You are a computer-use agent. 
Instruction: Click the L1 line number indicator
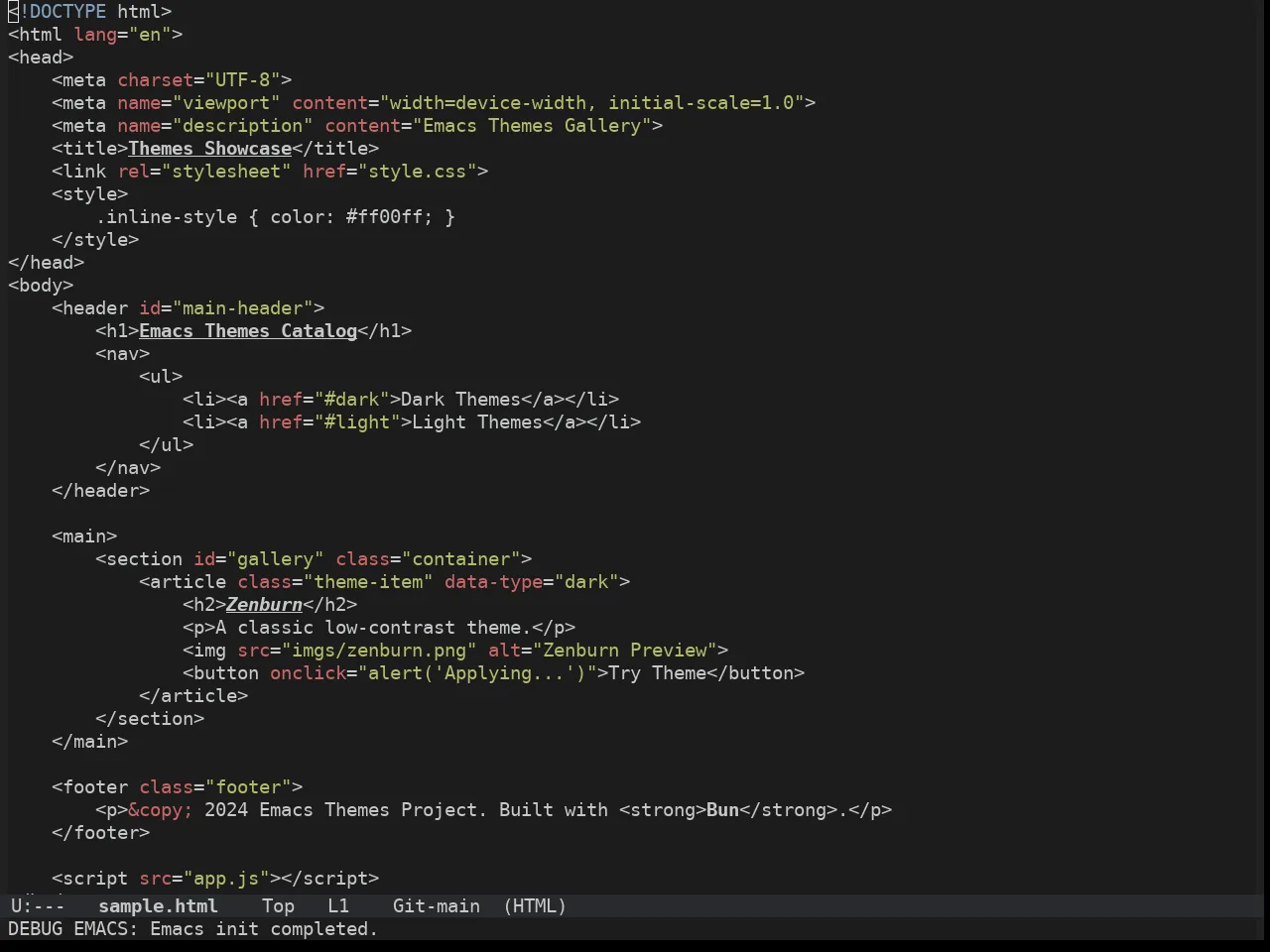(x=338, y=905)
